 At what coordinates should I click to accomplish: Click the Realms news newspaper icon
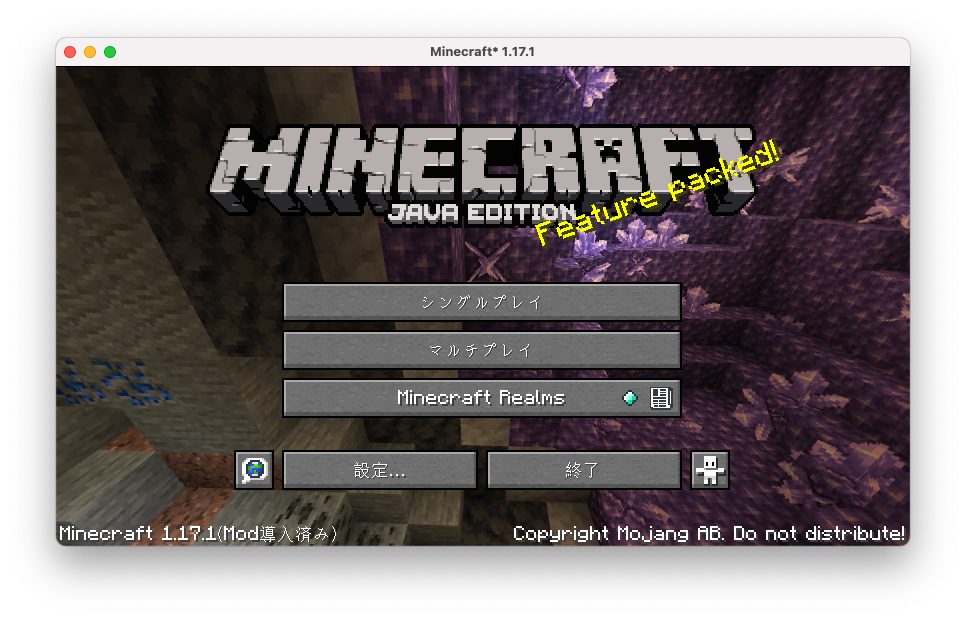click(660, 398)
